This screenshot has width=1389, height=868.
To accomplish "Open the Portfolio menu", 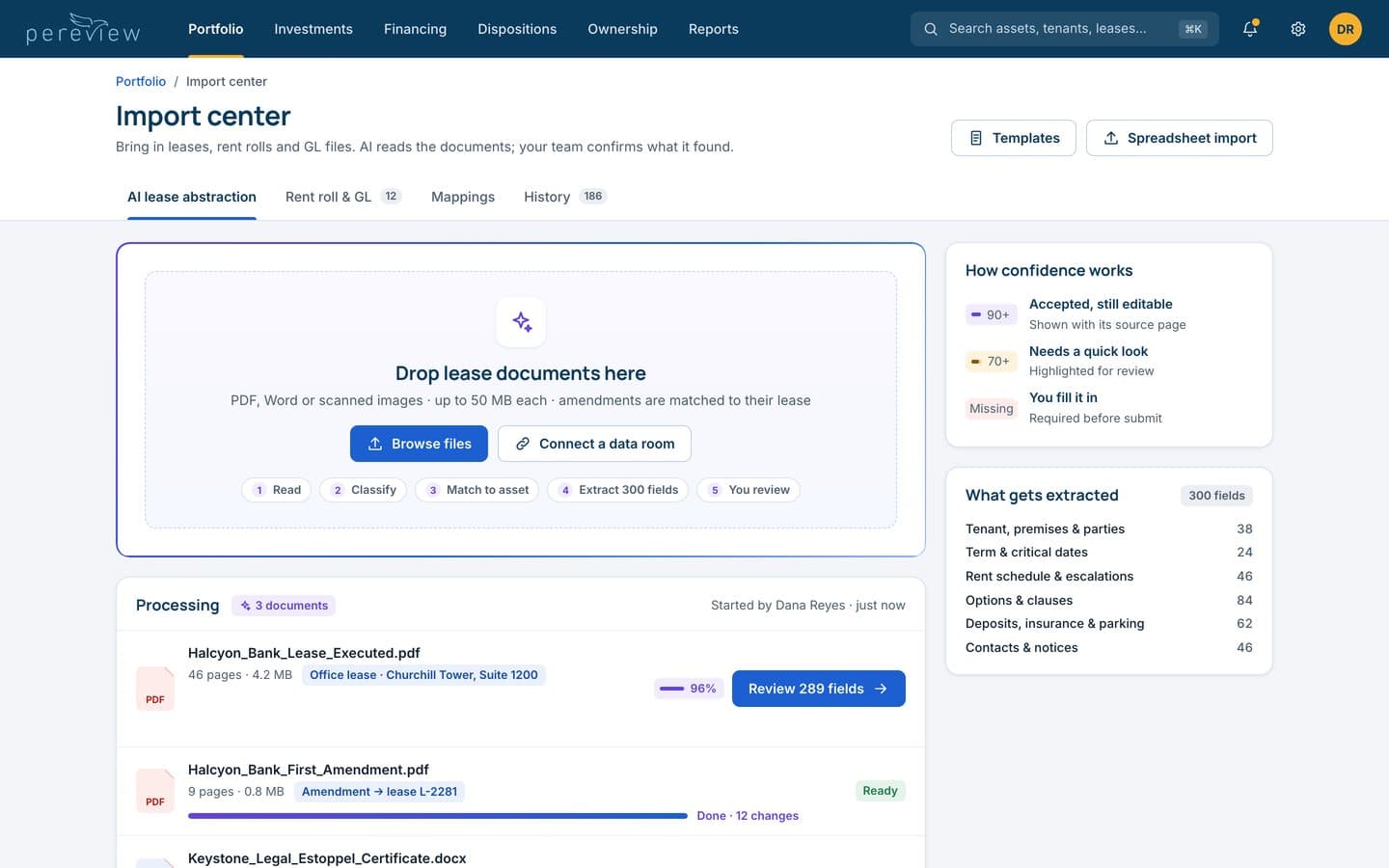I will (x=216, y=29).
